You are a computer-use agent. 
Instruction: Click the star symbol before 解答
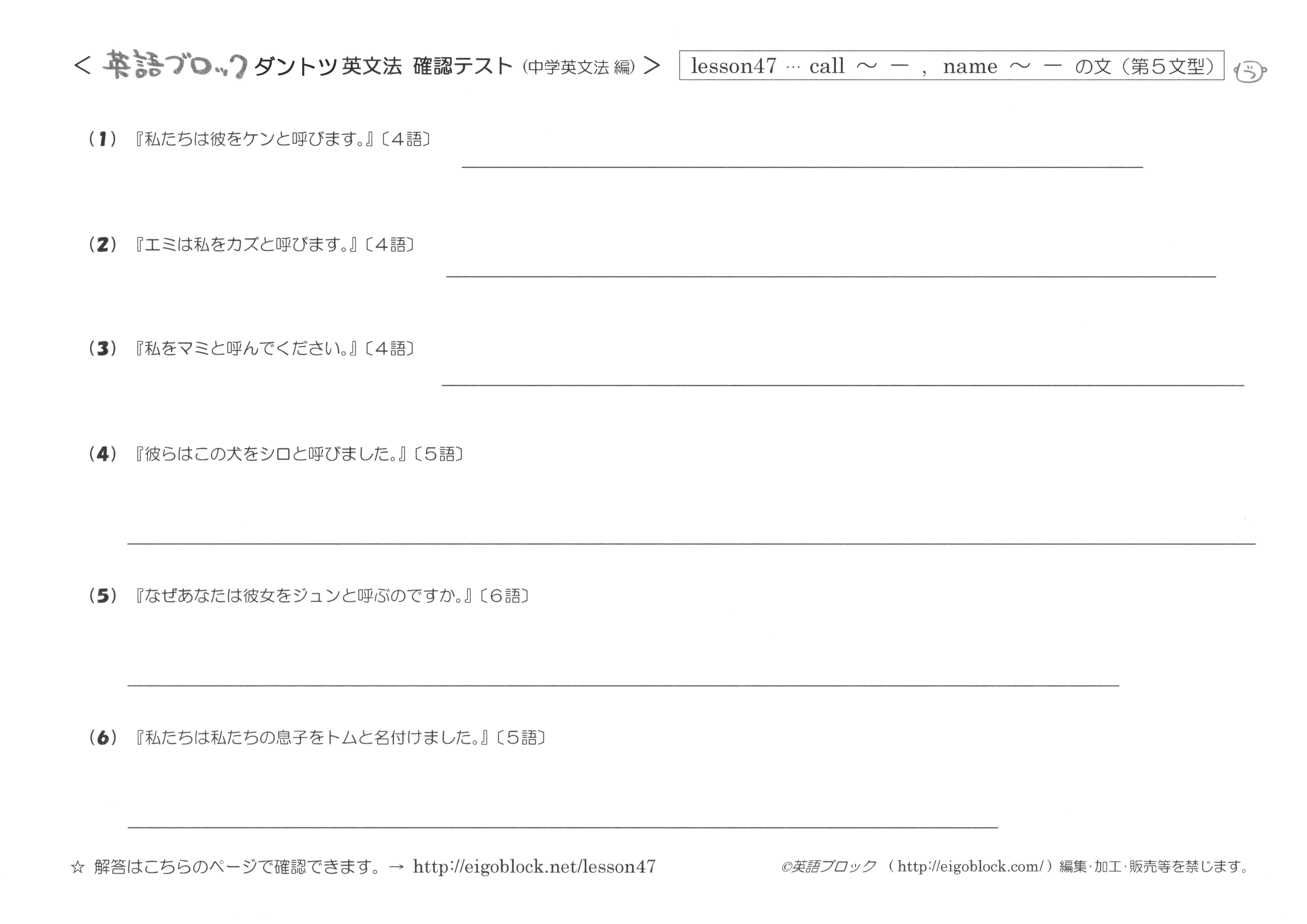(78, 867)
